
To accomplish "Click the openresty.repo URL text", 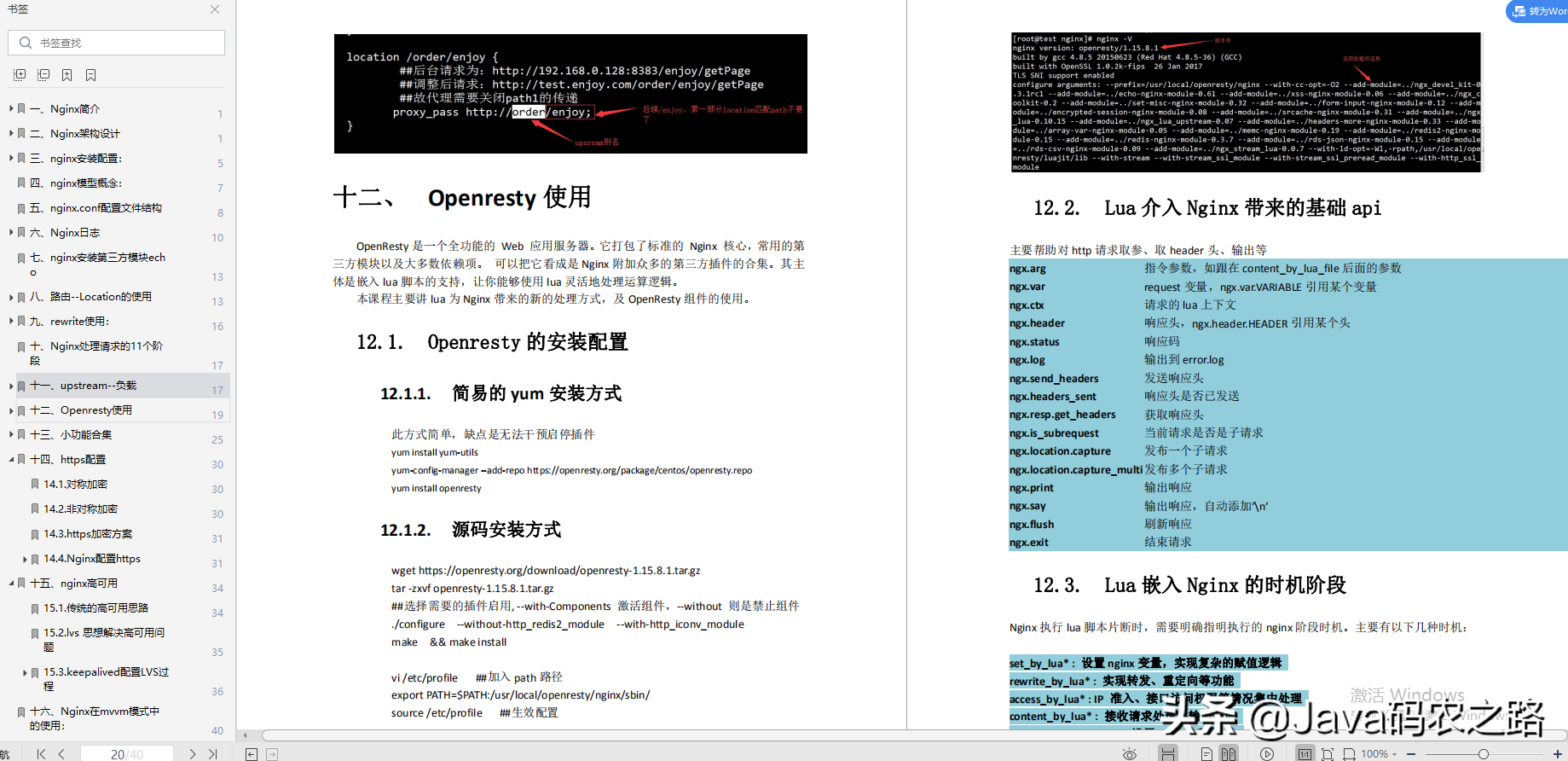I will (639, 470).
